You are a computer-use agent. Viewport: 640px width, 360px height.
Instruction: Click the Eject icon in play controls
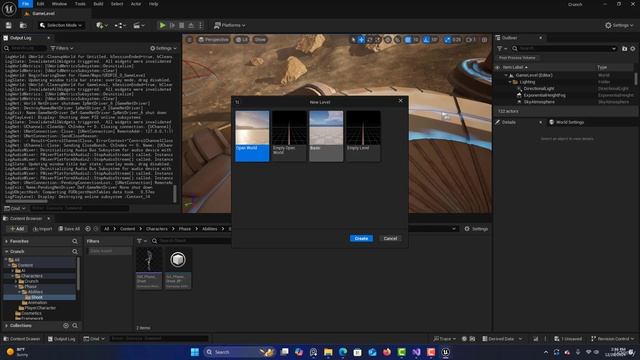click(x=191, y=25)
